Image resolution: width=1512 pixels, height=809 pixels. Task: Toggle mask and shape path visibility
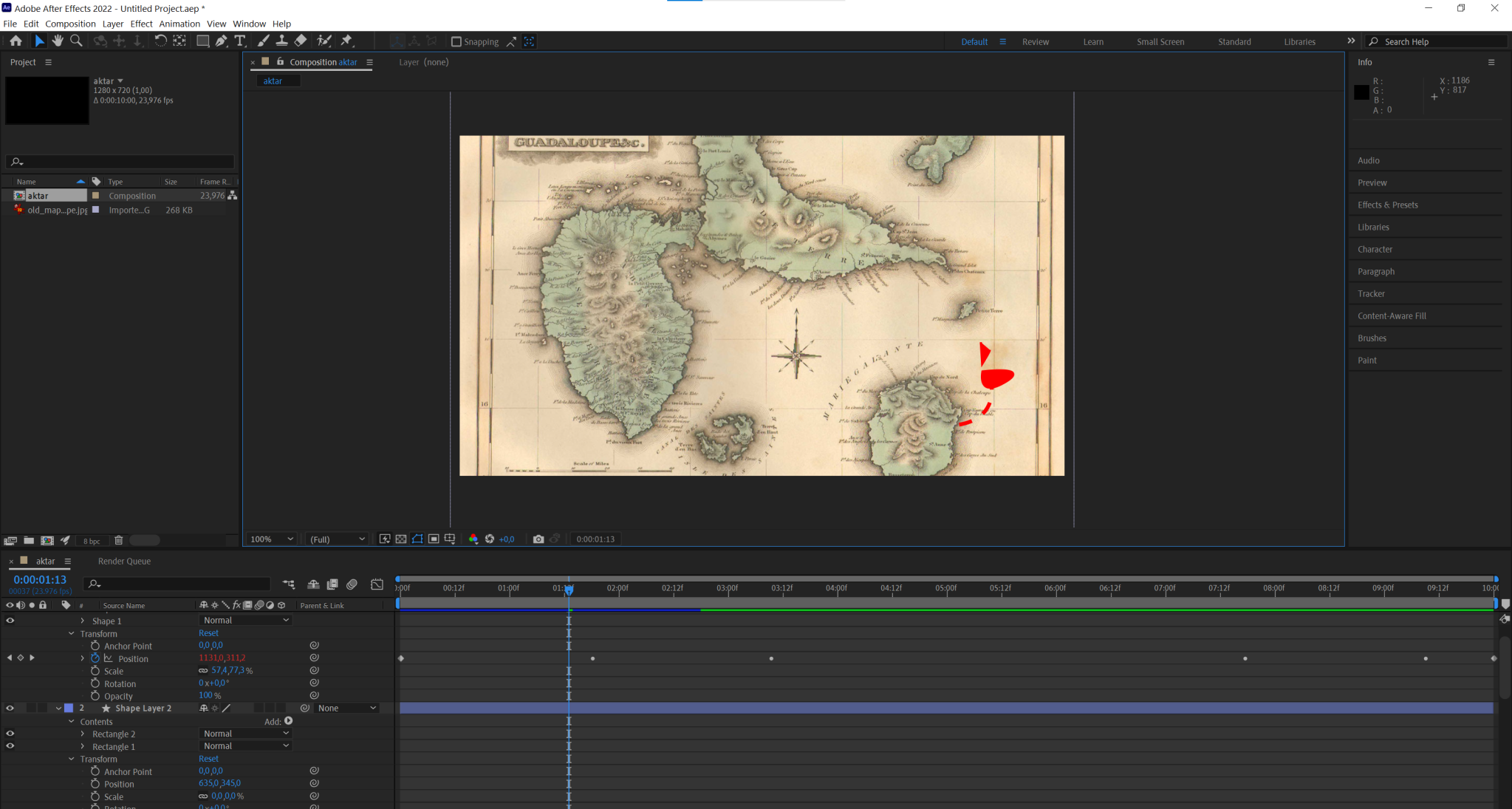(417, 539)
